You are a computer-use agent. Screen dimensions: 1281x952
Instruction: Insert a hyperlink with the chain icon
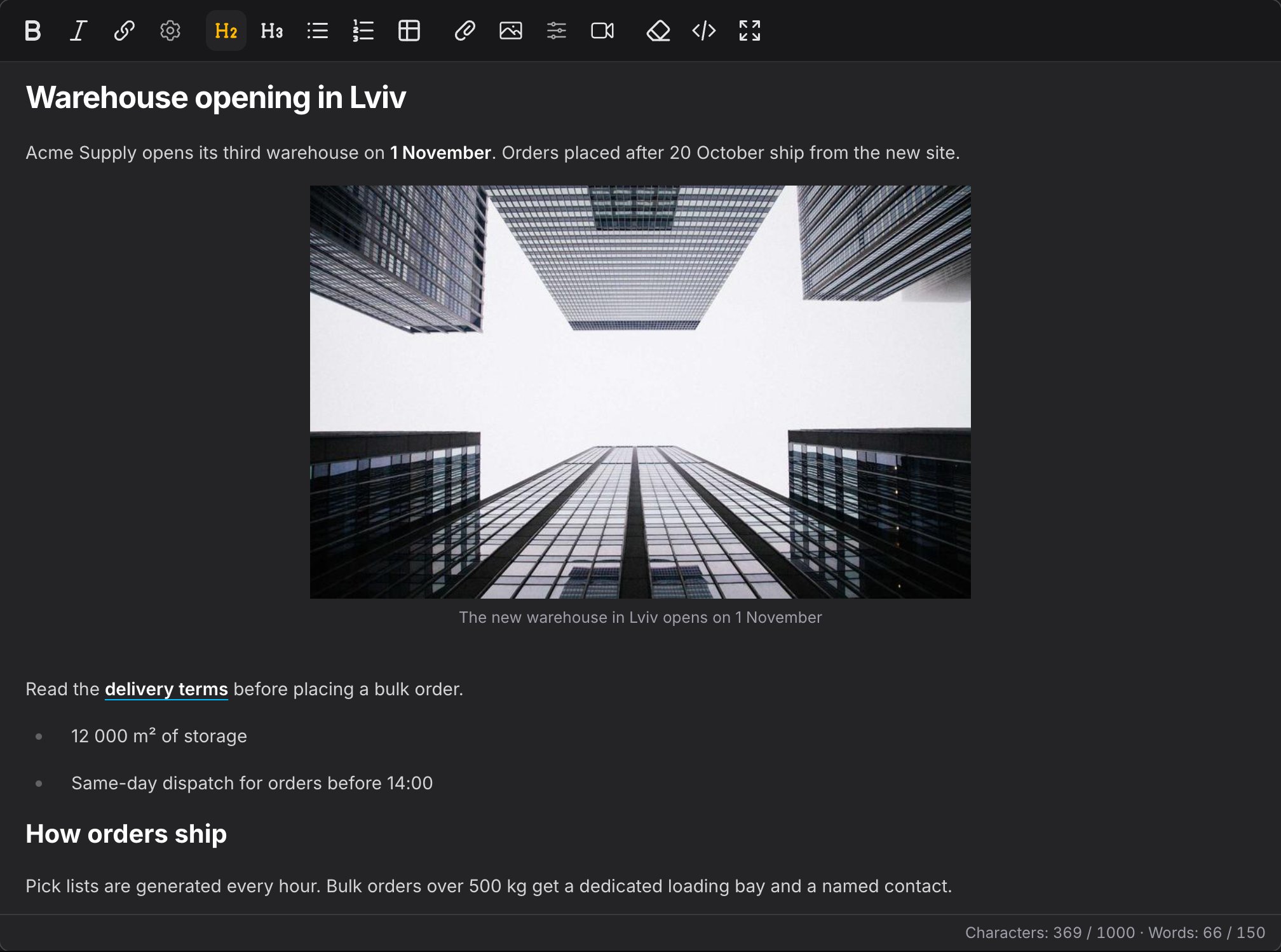pyautogui.click(x=125, y=31)
